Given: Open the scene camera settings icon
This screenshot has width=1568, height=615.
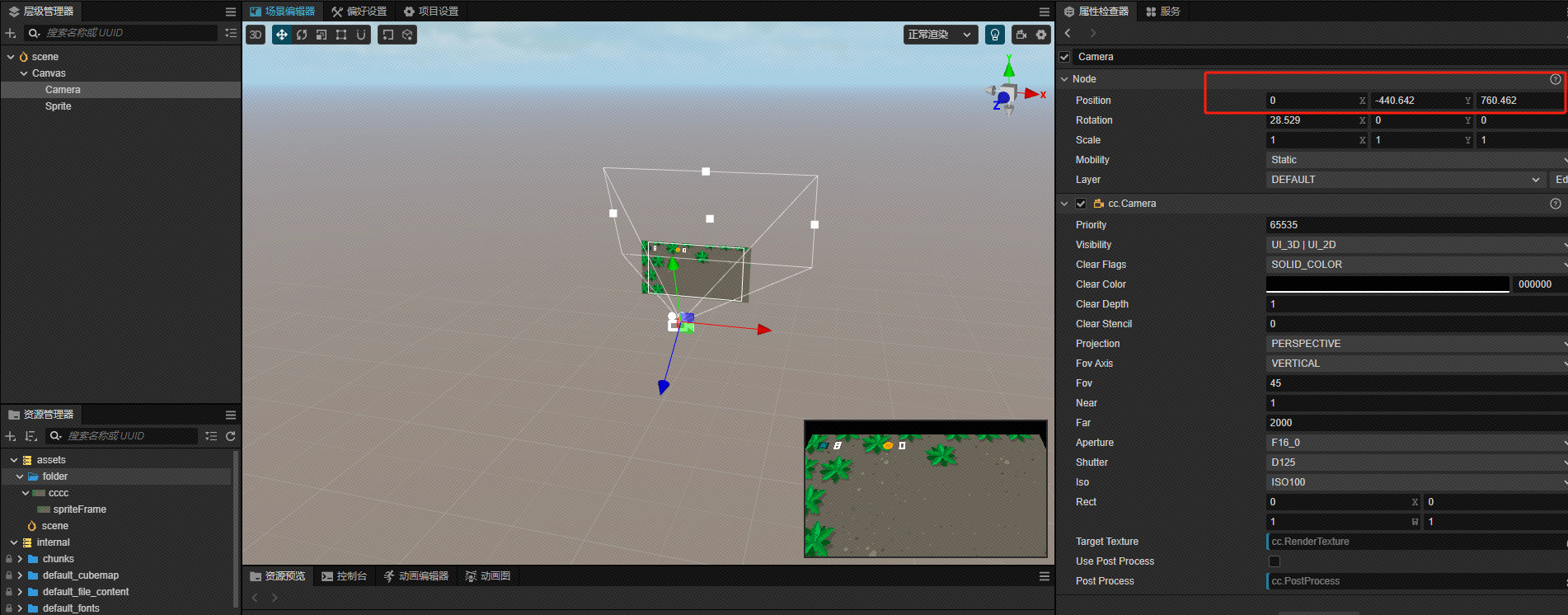Looking at the screenshot, I should point(1021,35).
